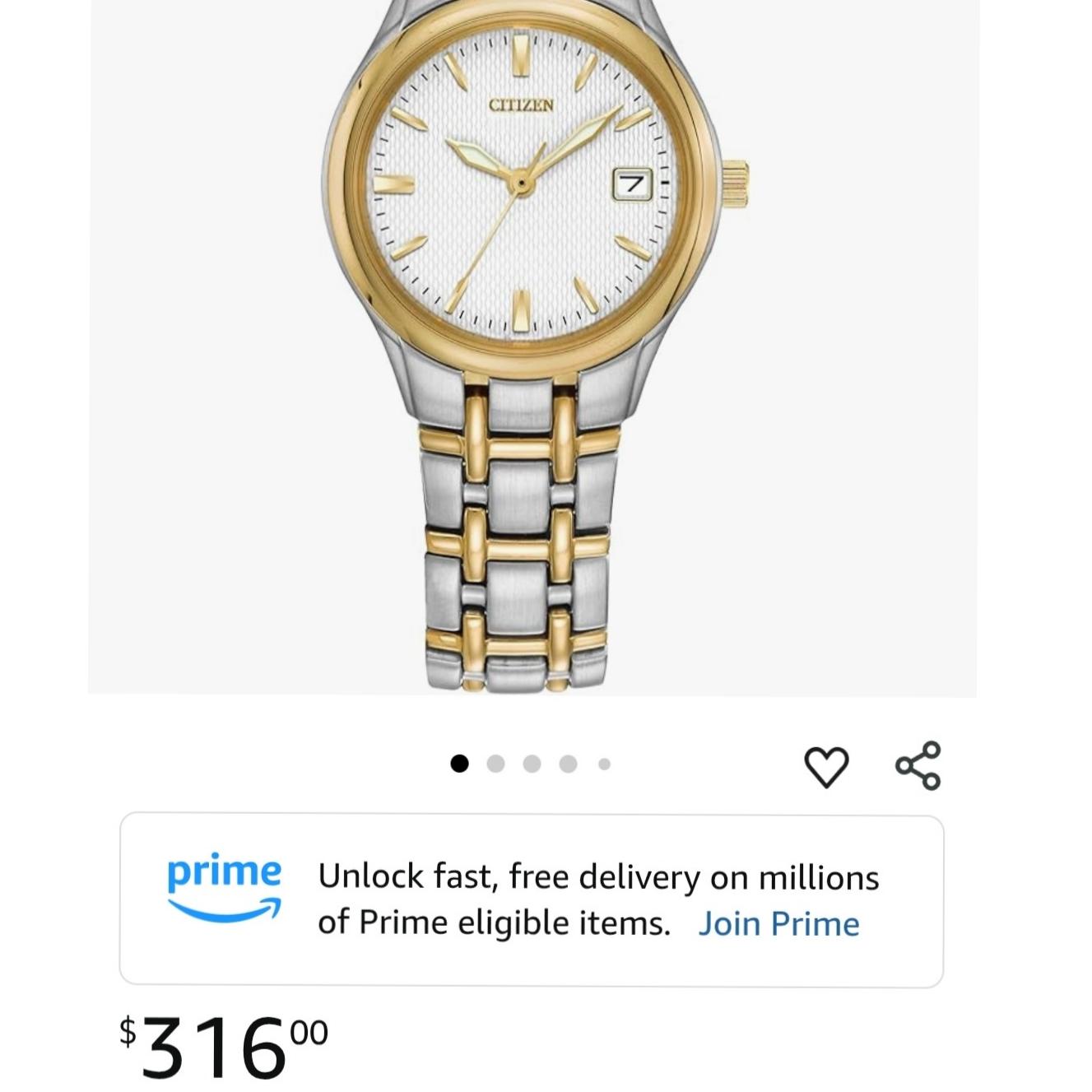Click the blue prime wordmark in the banner
This screenshot has width=1092, height=1092.
coord(225,875)
